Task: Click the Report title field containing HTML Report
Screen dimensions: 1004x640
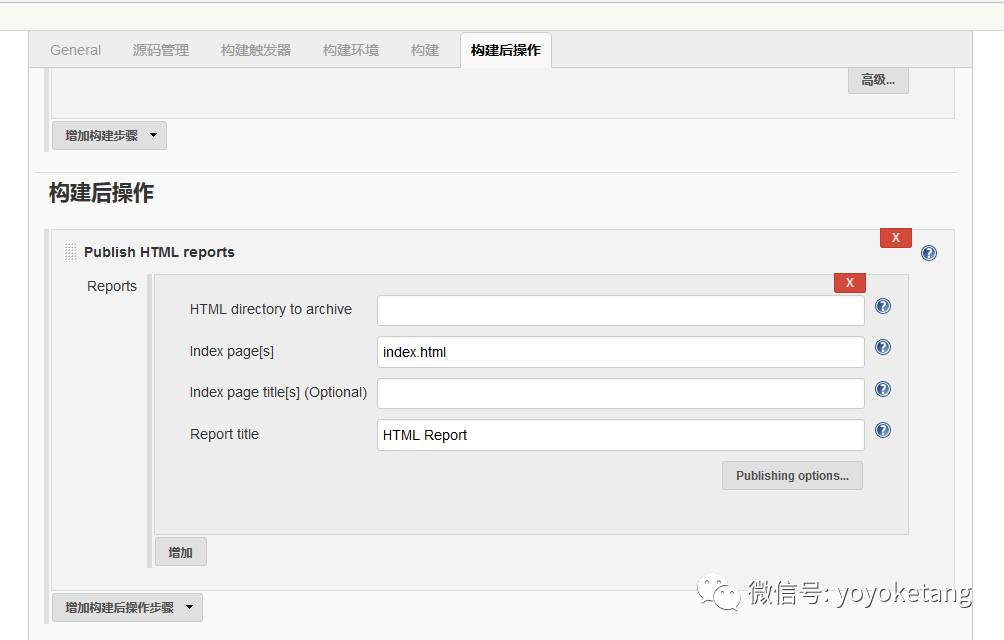Action: pyautogui.click(x=620, y=435)
